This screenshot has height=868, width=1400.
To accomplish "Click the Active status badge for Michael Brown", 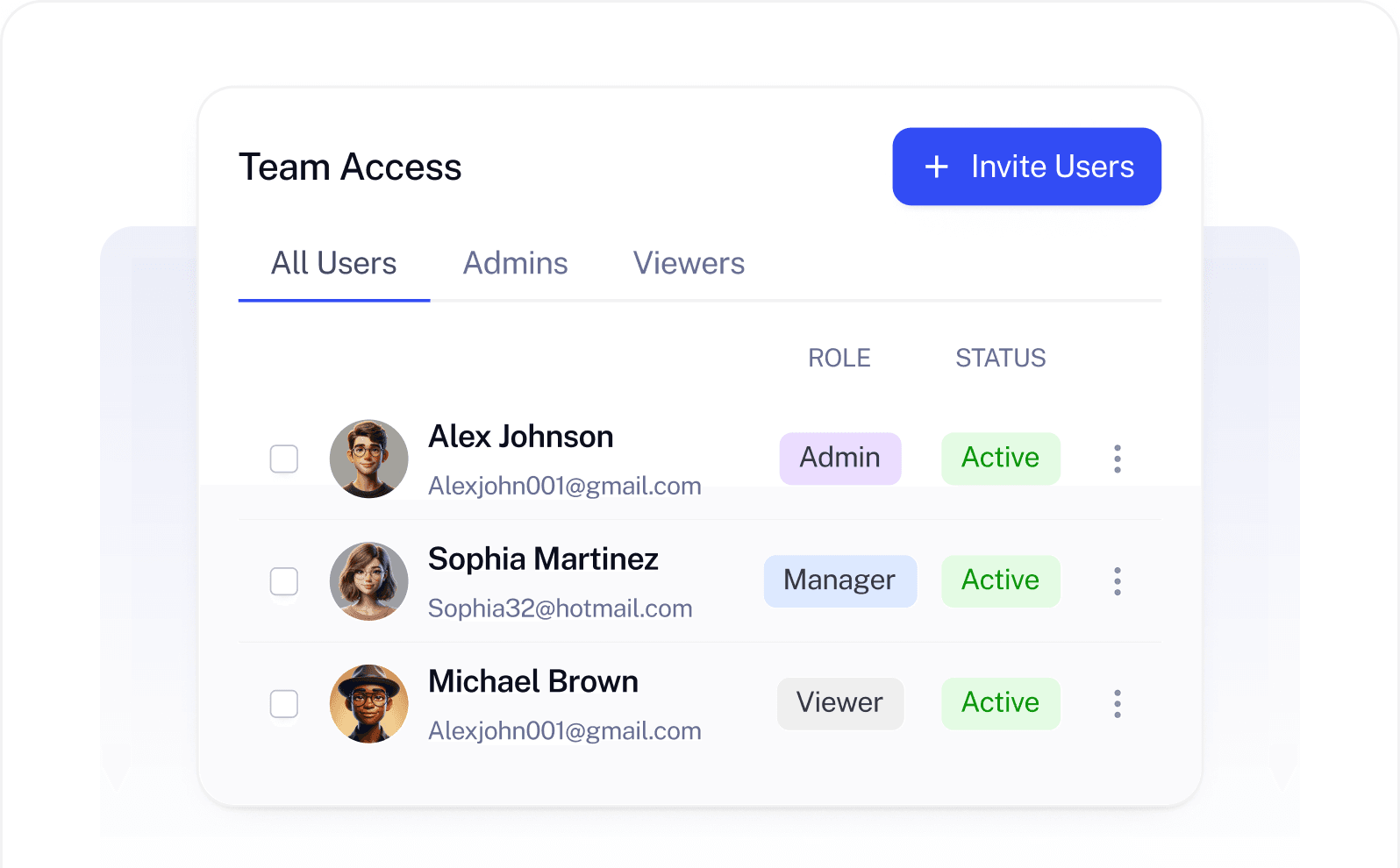I will pyautogui.click(x=1001, y=704).
